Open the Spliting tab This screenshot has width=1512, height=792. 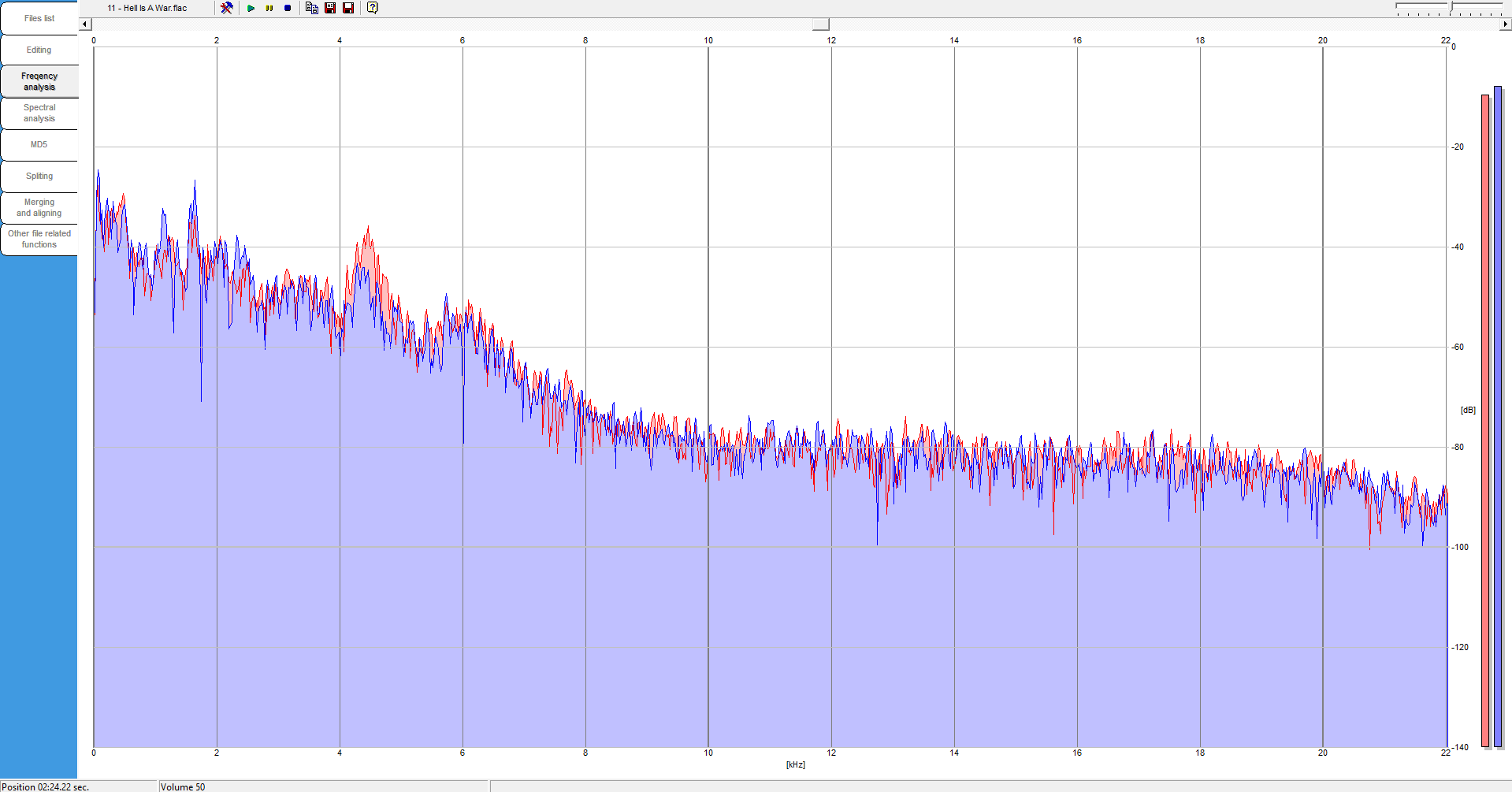39,176
